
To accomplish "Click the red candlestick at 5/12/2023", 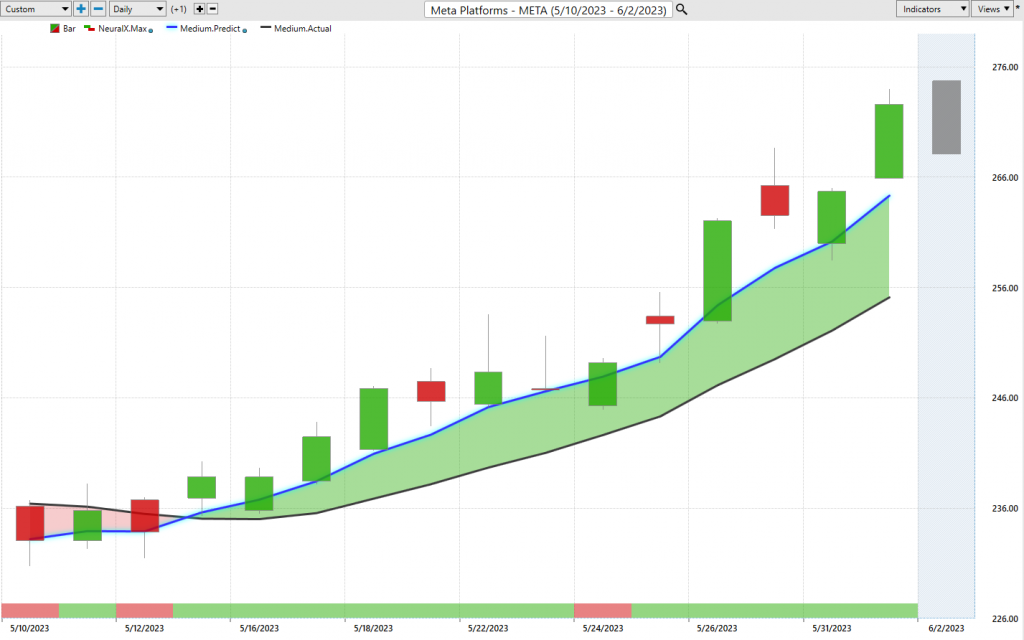I will (x=144, y=516).
